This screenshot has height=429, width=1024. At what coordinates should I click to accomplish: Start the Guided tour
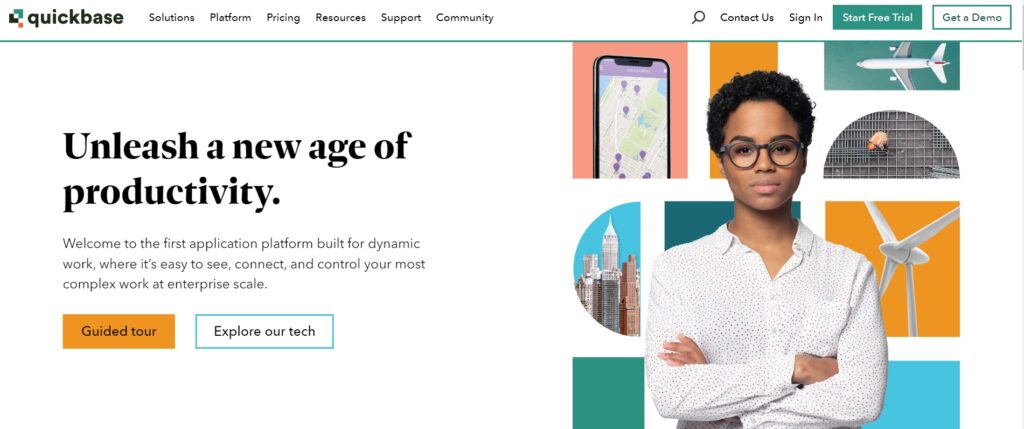pos(118,331)
